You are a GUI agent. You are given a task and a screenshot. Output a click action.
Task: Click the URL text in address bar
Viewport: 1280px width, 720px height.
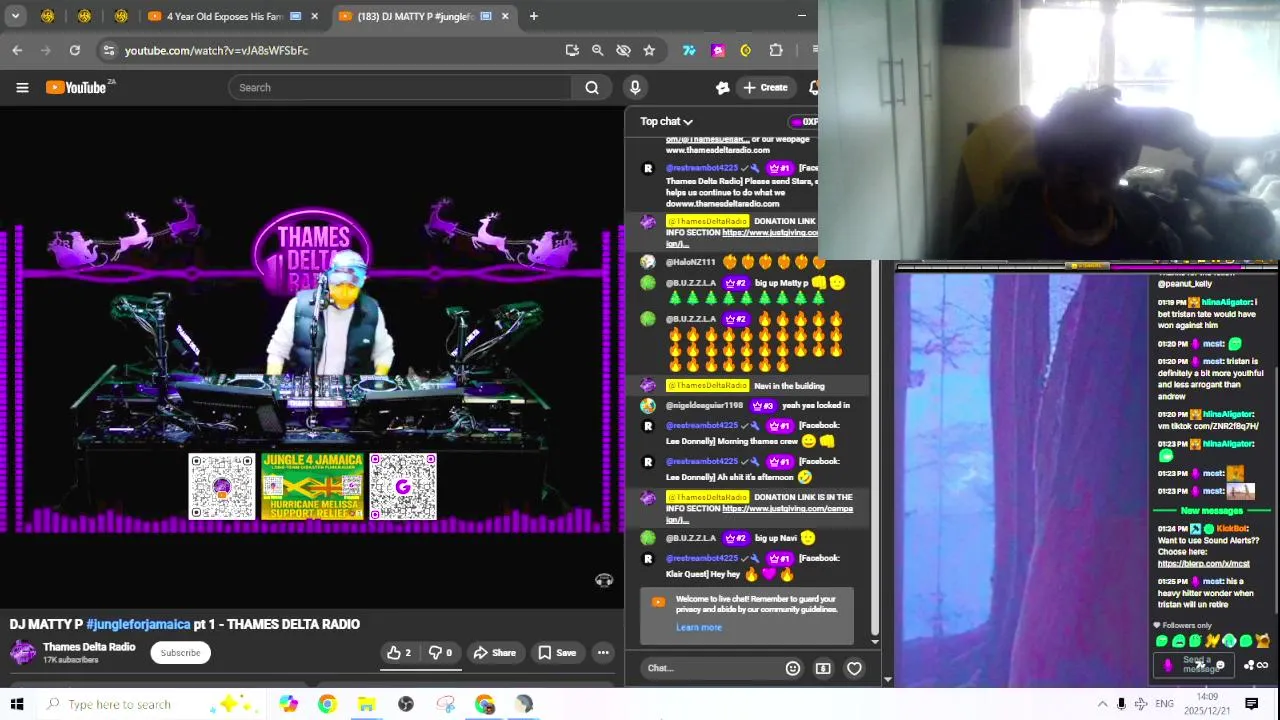pos(216,50)
